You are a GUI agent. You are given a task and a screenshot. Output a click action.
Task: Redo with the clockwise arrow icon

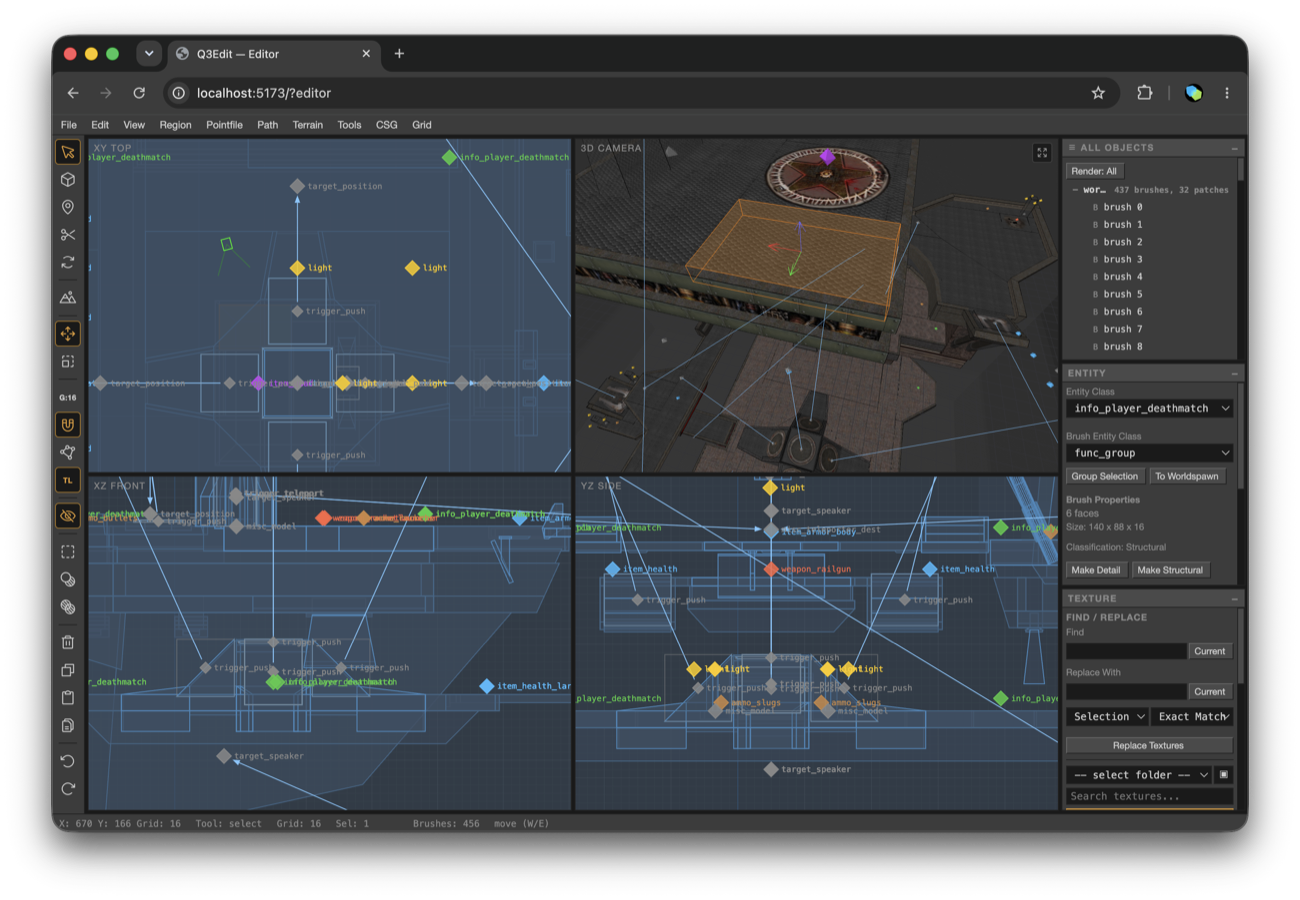pos(68,788)
